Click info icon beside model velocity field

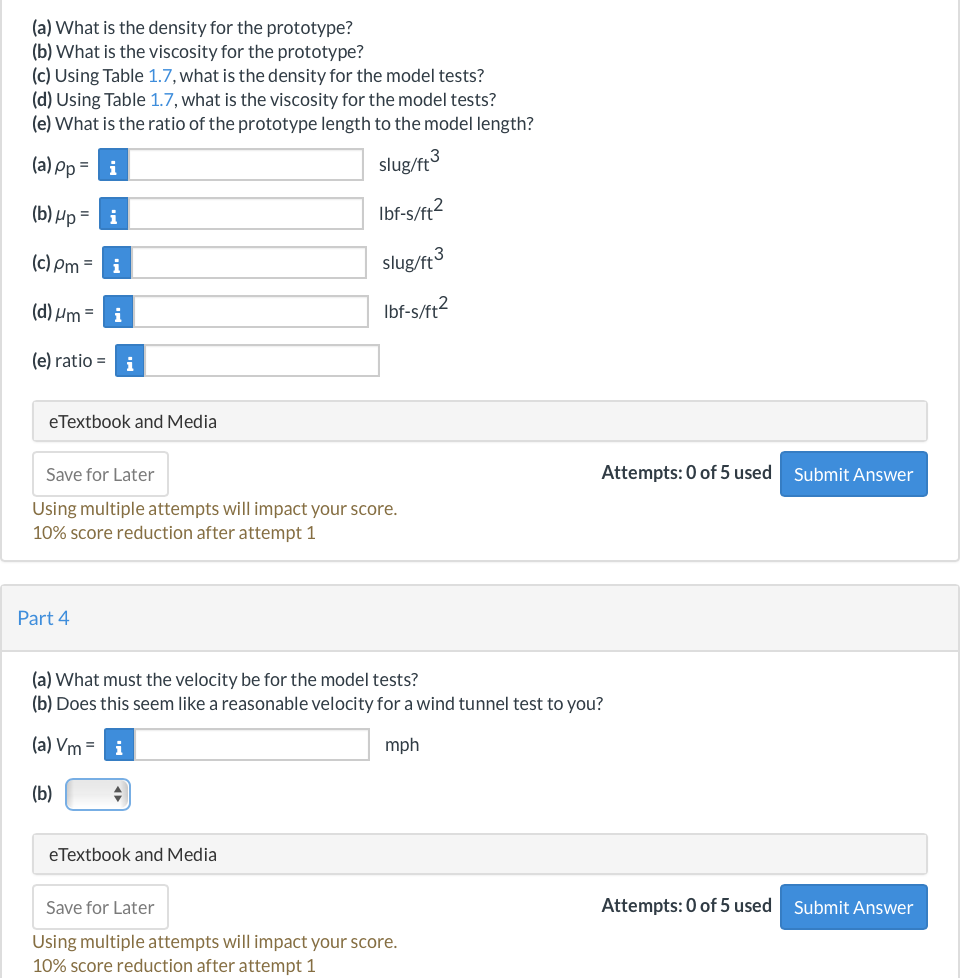(120, 745)
